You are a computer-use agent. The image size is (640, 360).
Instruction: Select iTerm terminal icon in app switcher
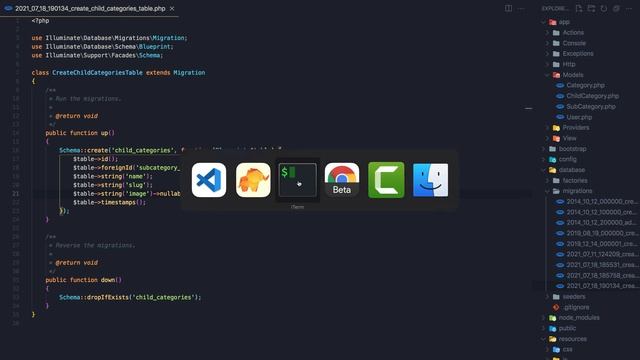pos(298,180)
